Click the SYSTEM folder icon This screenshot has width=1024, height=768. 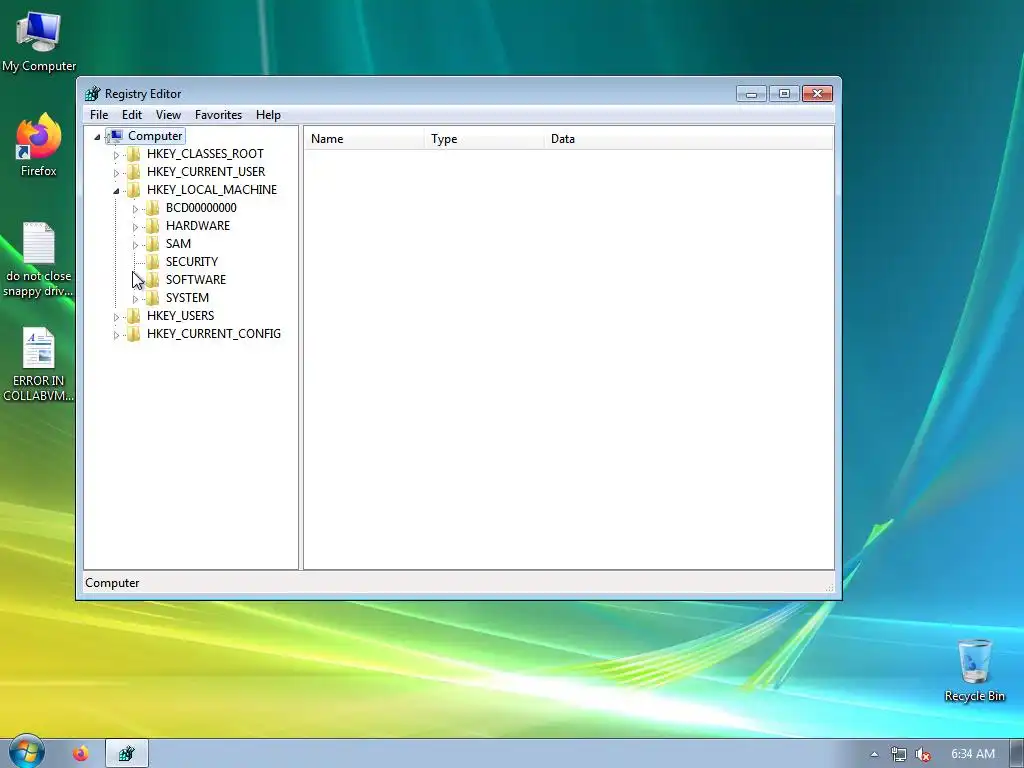point(153,298)
